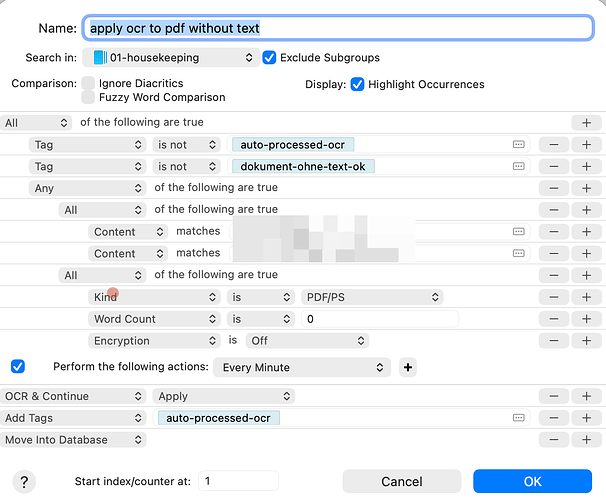Open first Content attribute dropdown
The height and width of the screenshot is (500, 606).
pyautogui.click(x=128, y=232)
